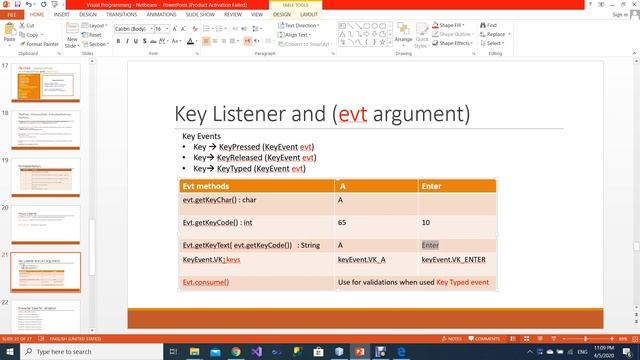The image size is (640, 360).
Task: Switch to the REVIEW tab
Action: pos(233,15)
